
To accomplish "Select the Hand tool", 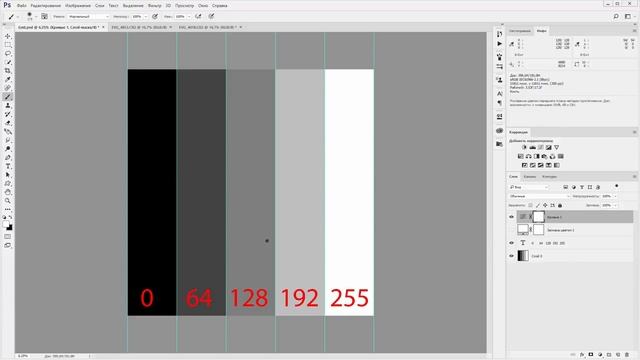I will [8, 192].
